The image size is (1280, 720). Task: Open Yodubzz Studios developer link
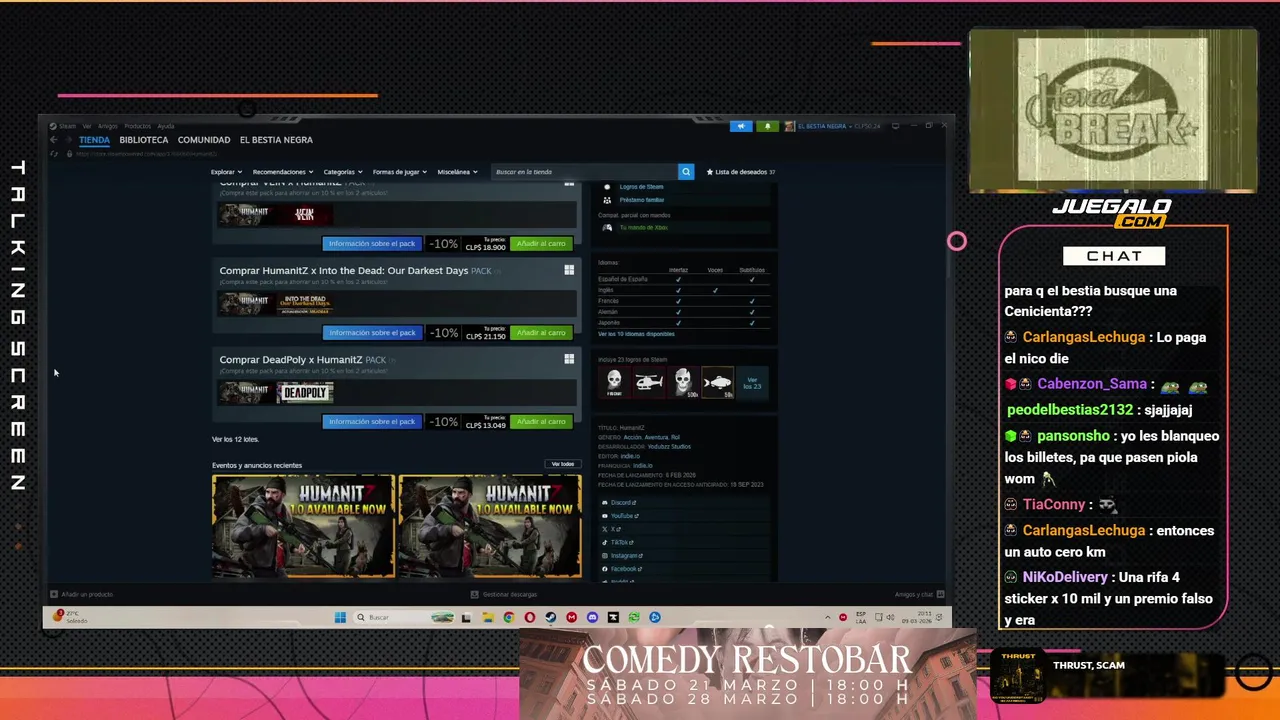point(669,447)
